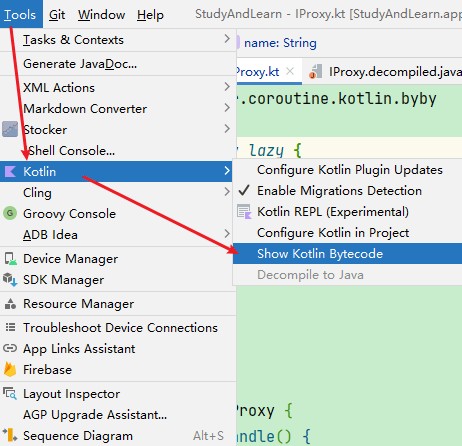Choose Configure Kotlin in Project

[x=347, y=233]
